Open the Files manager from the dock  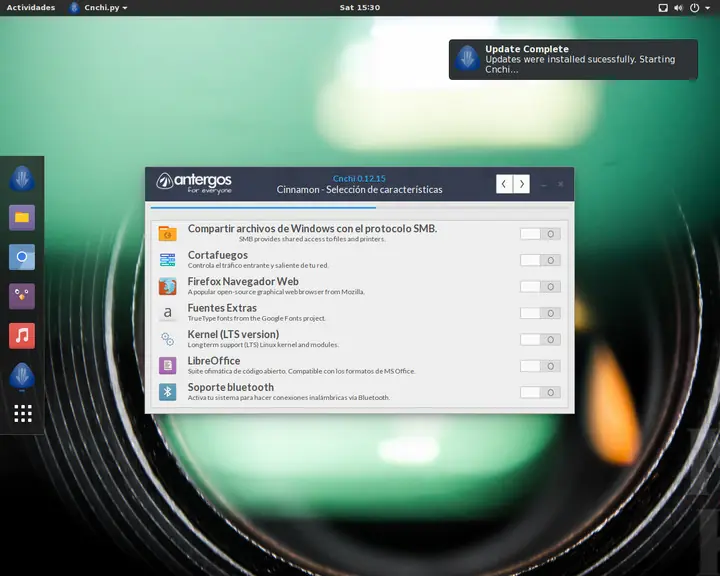pyautogui.click(x=22, y=218)
